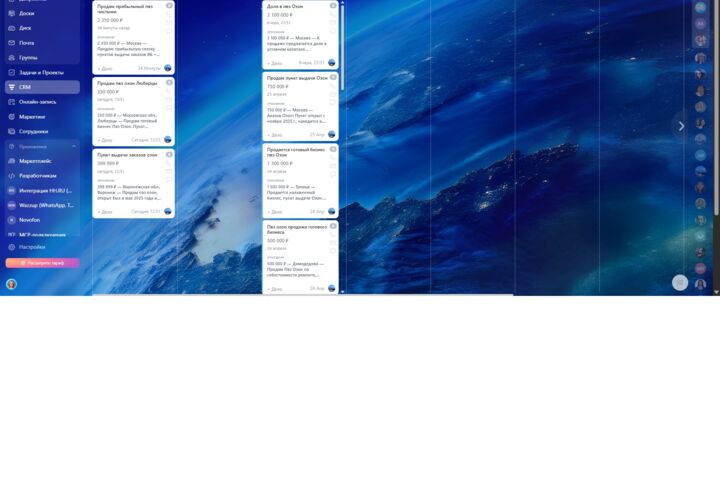Add Дело on Люберцы deal card
Screen dimensions: 720x480
[x=105, y=140]
